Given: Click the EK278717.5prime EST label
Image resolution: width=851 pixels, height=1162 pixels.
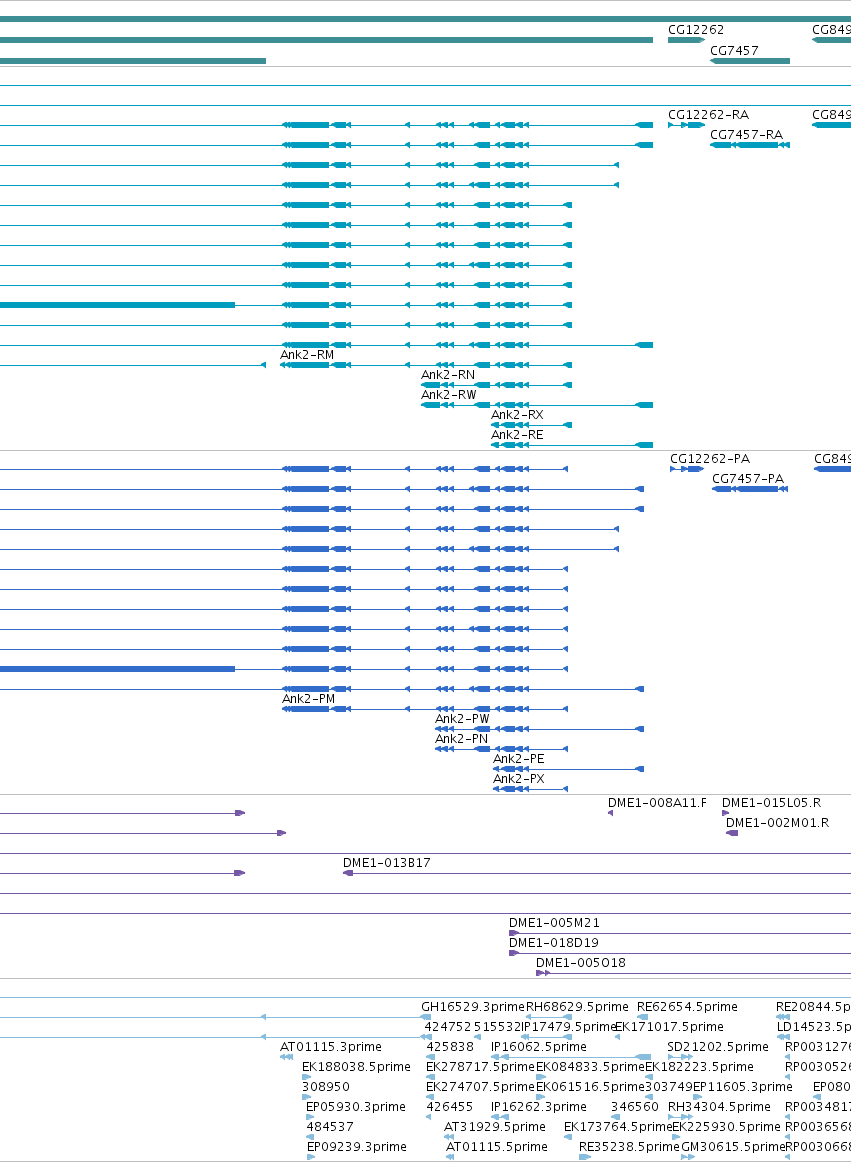Looking at the screenshot, I should [480, 1066].
